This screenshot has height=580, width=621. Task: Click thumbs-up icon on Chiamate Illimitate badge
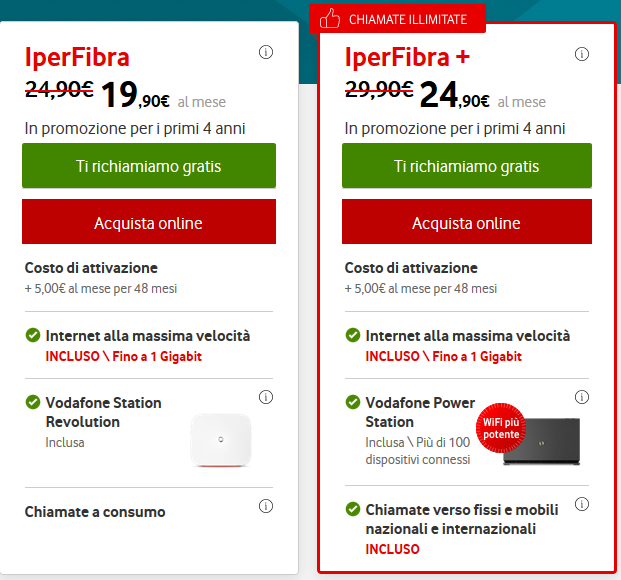330,19
